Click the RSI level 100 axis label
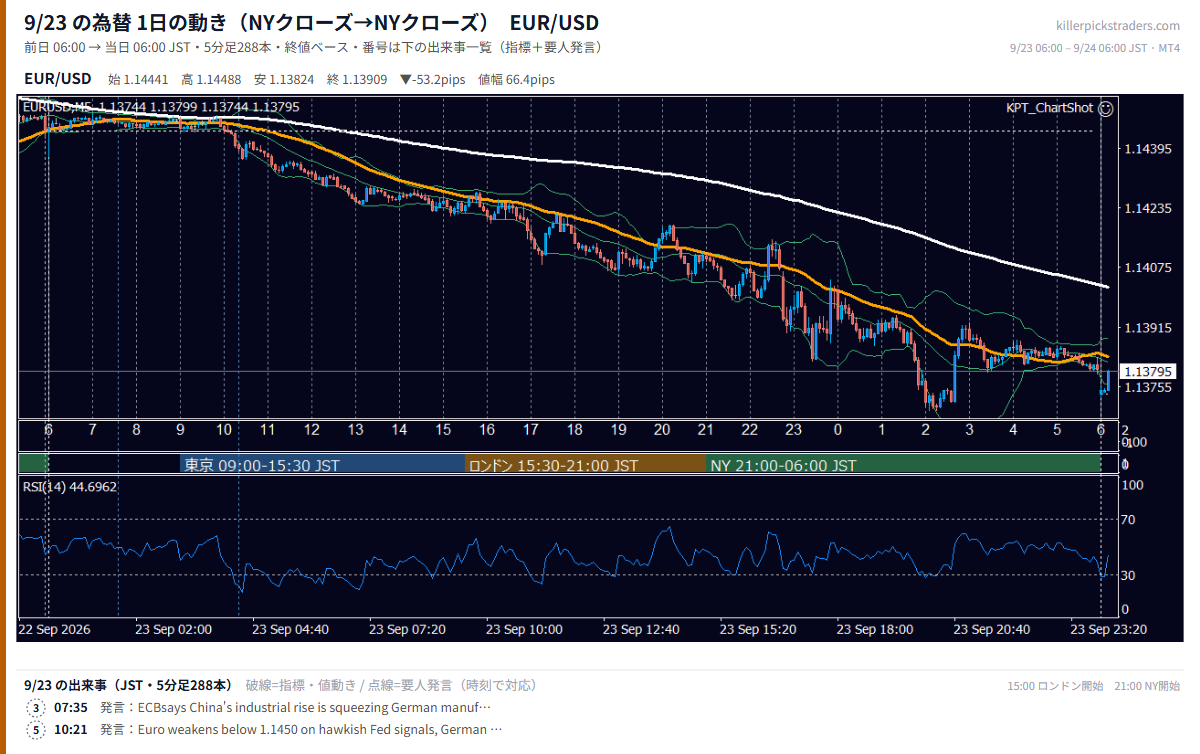1200x754 pixels. click(x=1134, y=485)
